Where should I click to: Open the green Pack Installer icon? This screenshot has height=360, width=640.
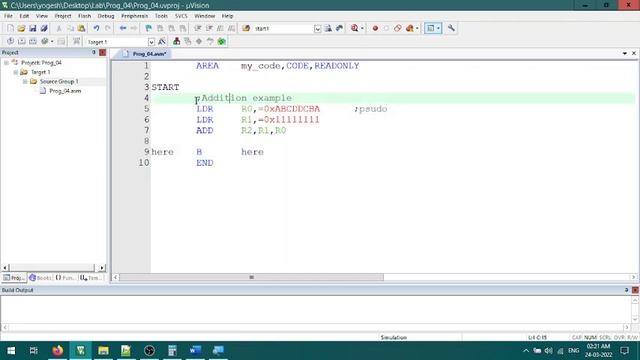(x=222, y=41)
